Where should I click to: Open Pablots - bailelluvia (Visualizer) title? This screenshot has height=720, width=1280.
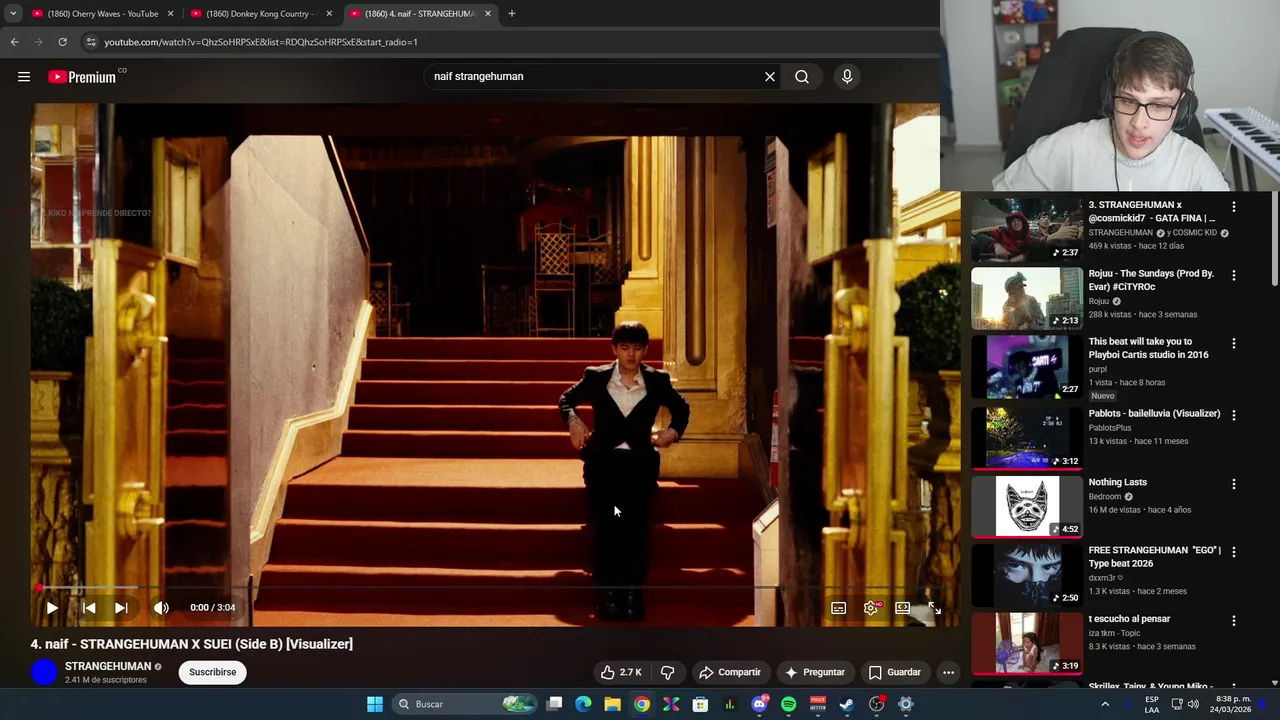click(x=1154, y=414)
